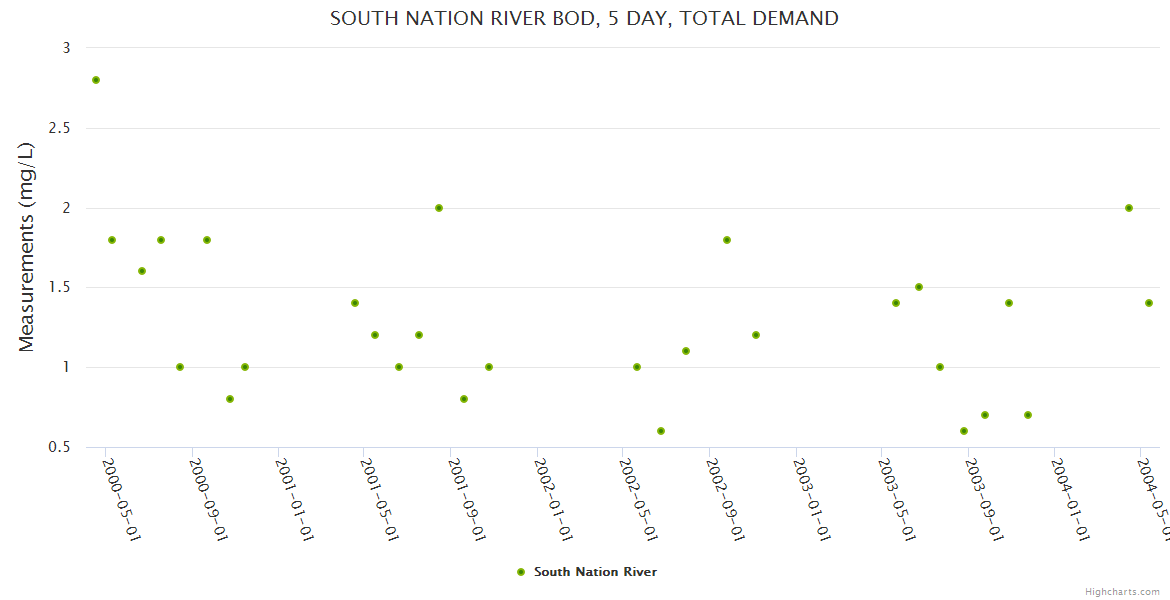
Task: Click the 2002-01-01 x-axis label
Action: pyautogui.click(x=551, y=498)
